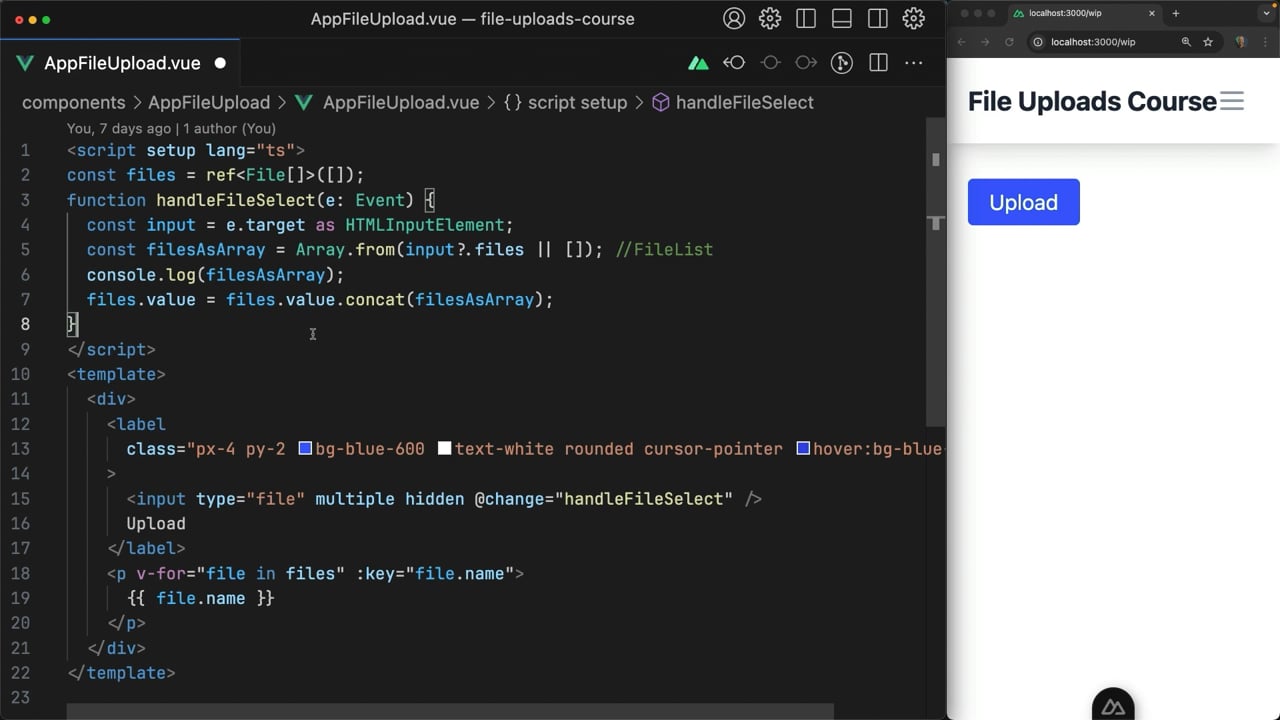Open the handleFileSelect breadcrumb
This screenshot has width=1280, height=720.
point(744,102)
